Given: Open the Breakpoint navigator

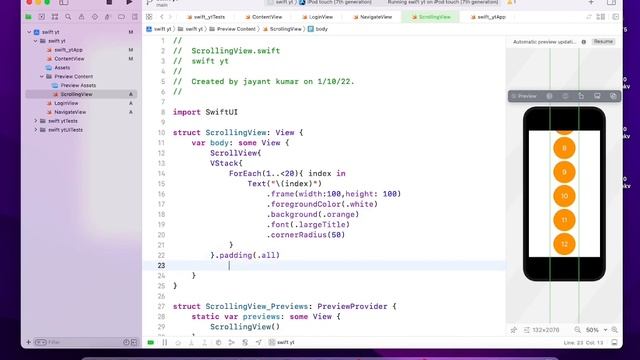Looking at the screenshot, I should (x=121, y=17).
